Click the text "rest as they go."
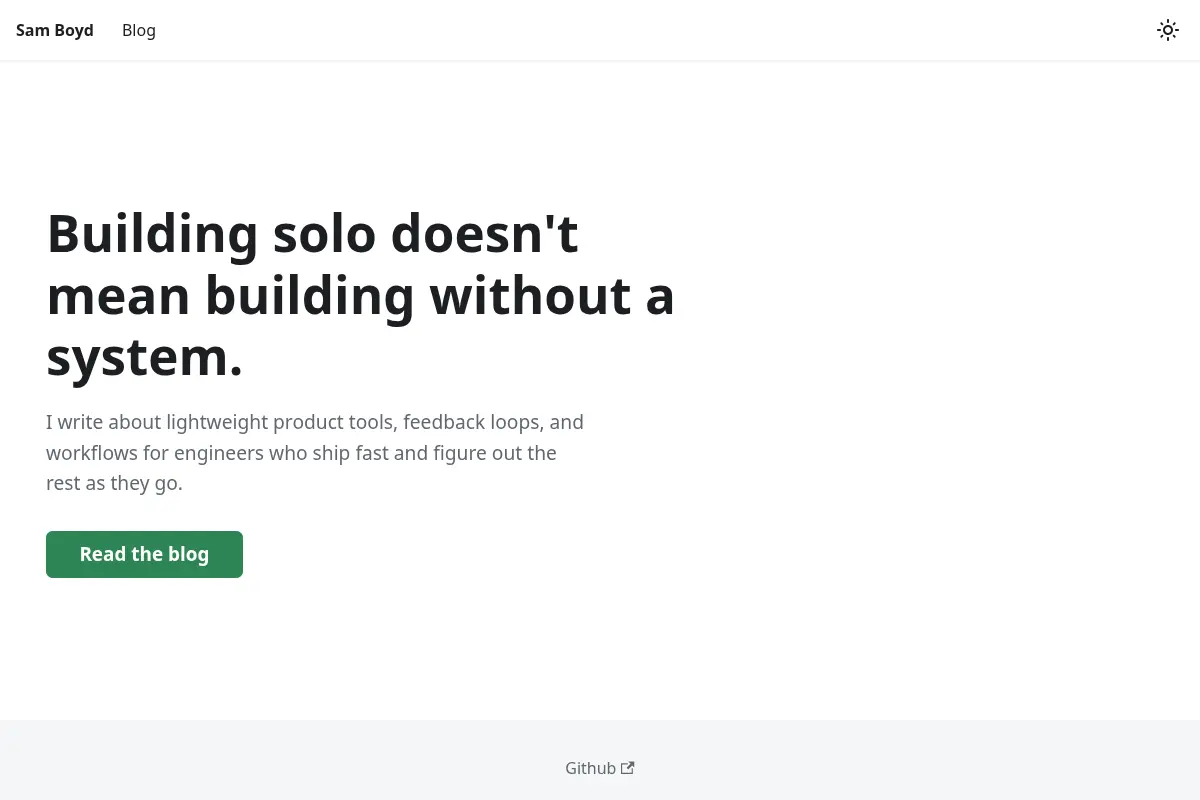Image resolution: width=1200 pixels, height=800 pixels. coord(114,483)
